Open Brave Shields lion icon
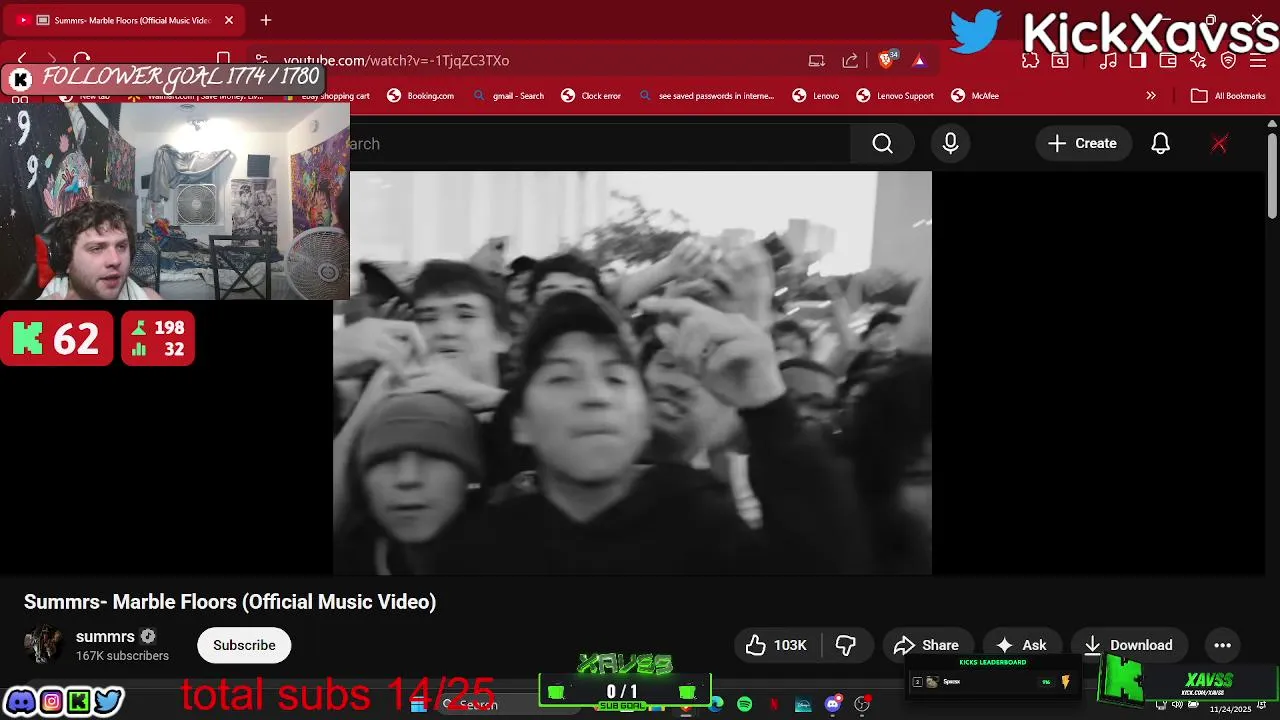The image size is (1280, 720). [886, 60]
